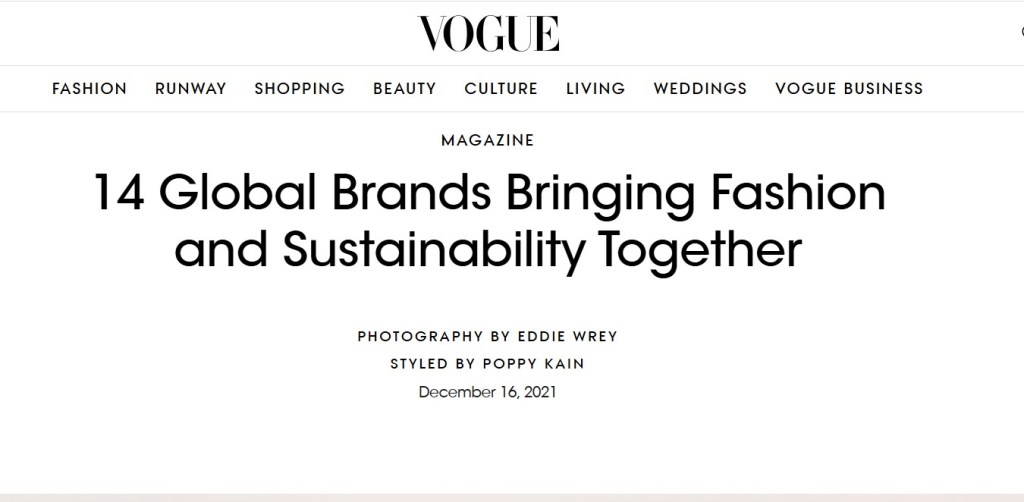Click the Vogue logo to go home
The width and height of the screenshot is (1024, 502).
coord(488,33)
